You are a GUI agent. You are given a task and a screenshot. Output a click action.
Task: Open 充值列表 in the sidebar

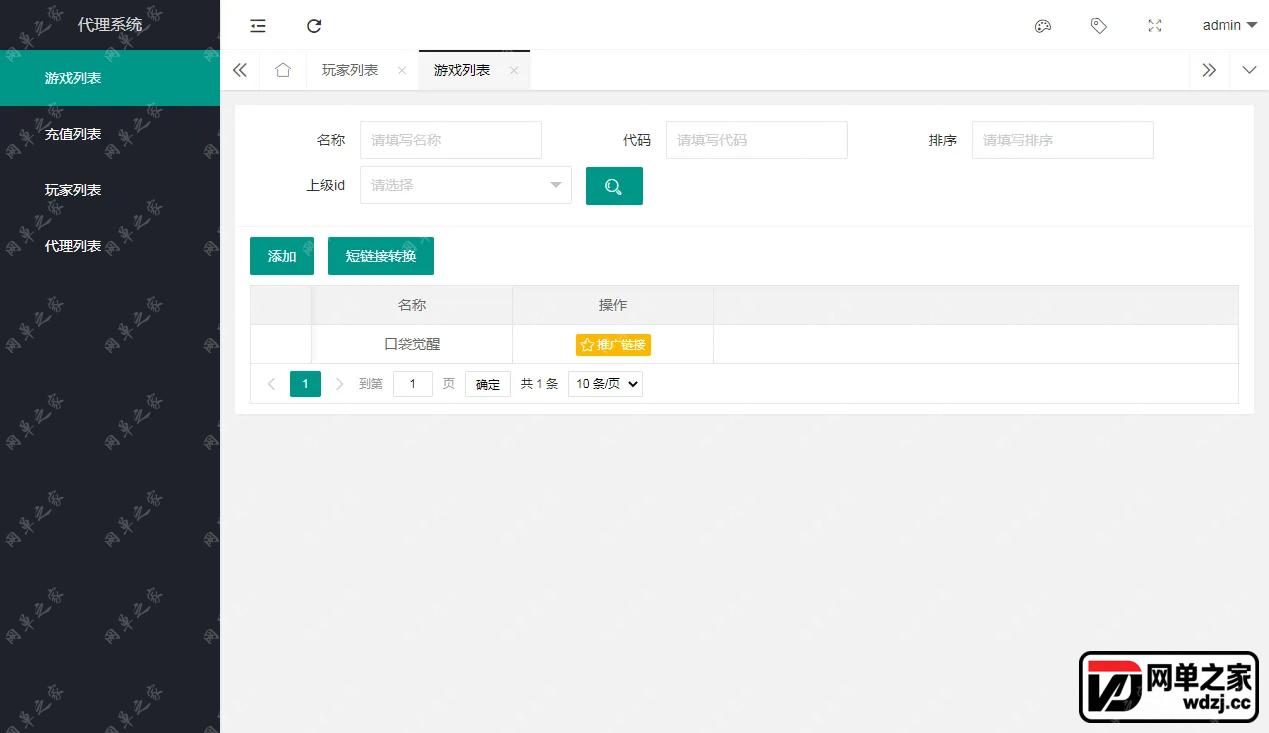(x=110, y=134)
